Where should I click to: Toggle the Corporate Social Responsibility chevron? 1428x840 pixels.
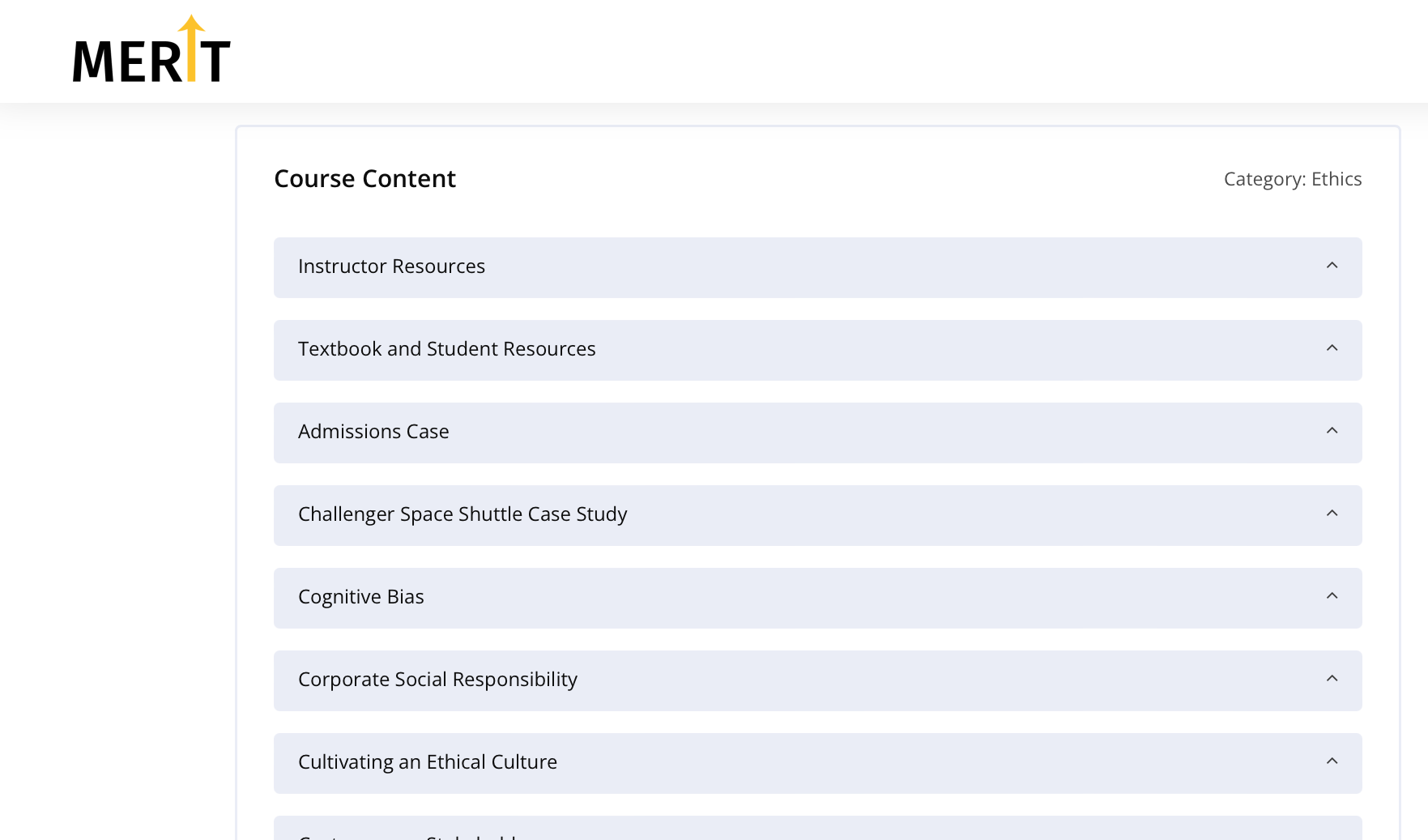pos(1332,679)
